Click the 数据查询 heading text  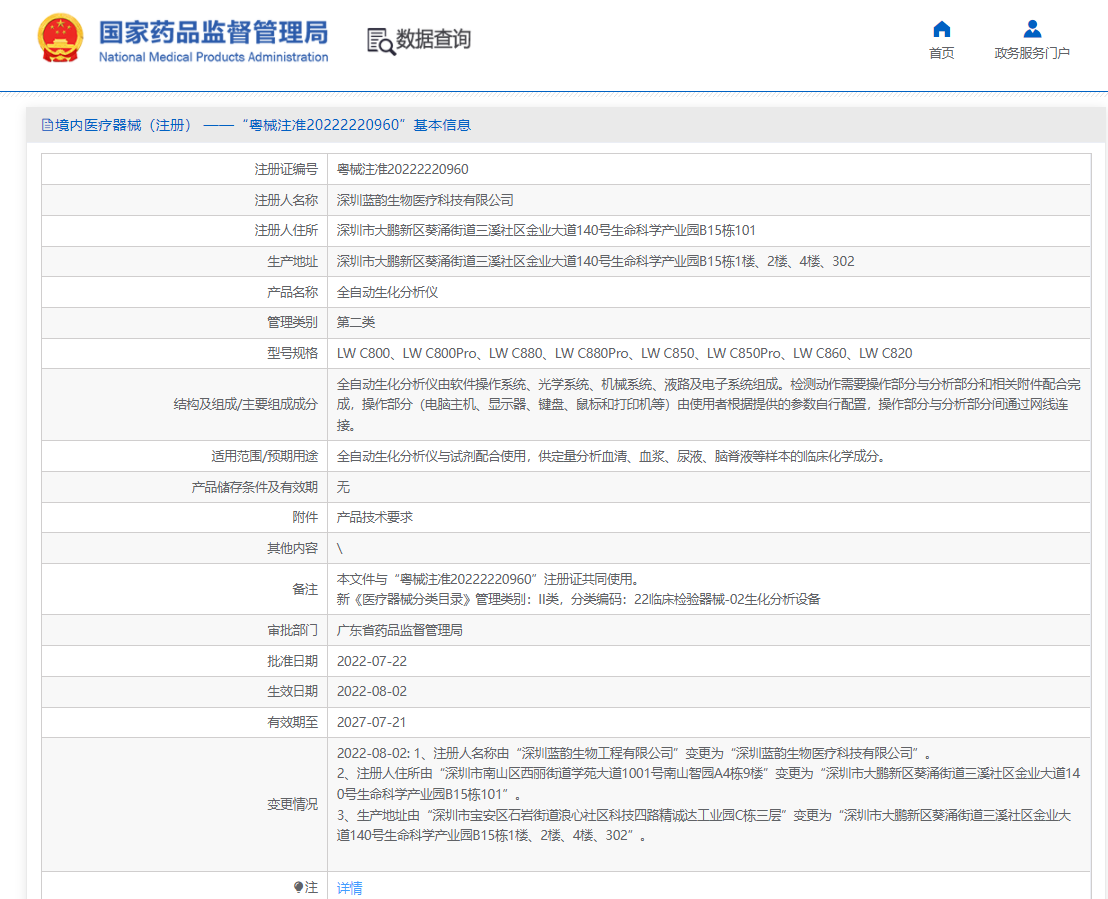tap(433, 40)
